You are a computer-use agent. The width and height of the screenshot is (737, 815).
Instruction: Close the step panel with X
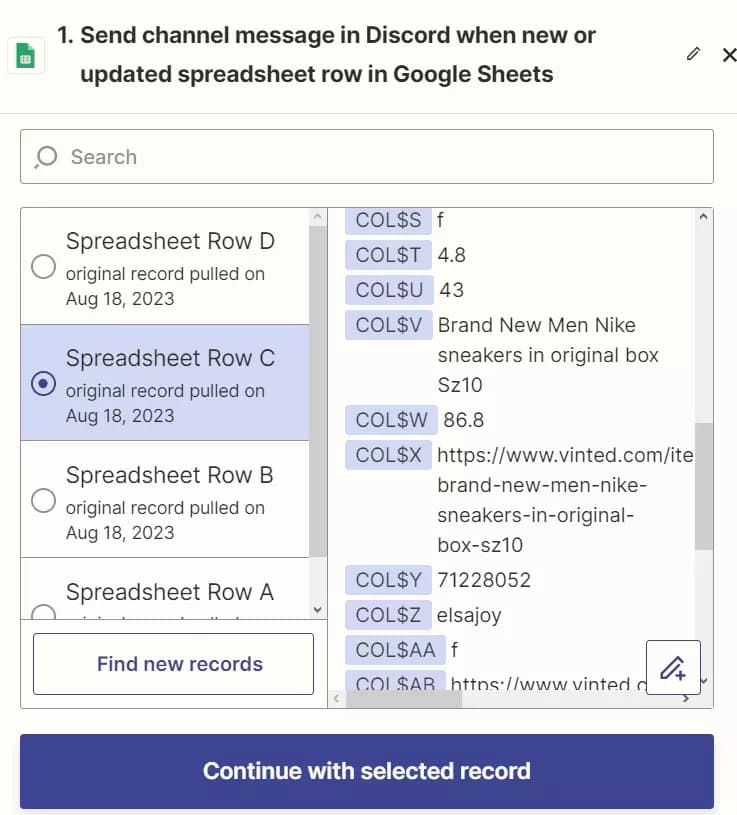[729, 54]
